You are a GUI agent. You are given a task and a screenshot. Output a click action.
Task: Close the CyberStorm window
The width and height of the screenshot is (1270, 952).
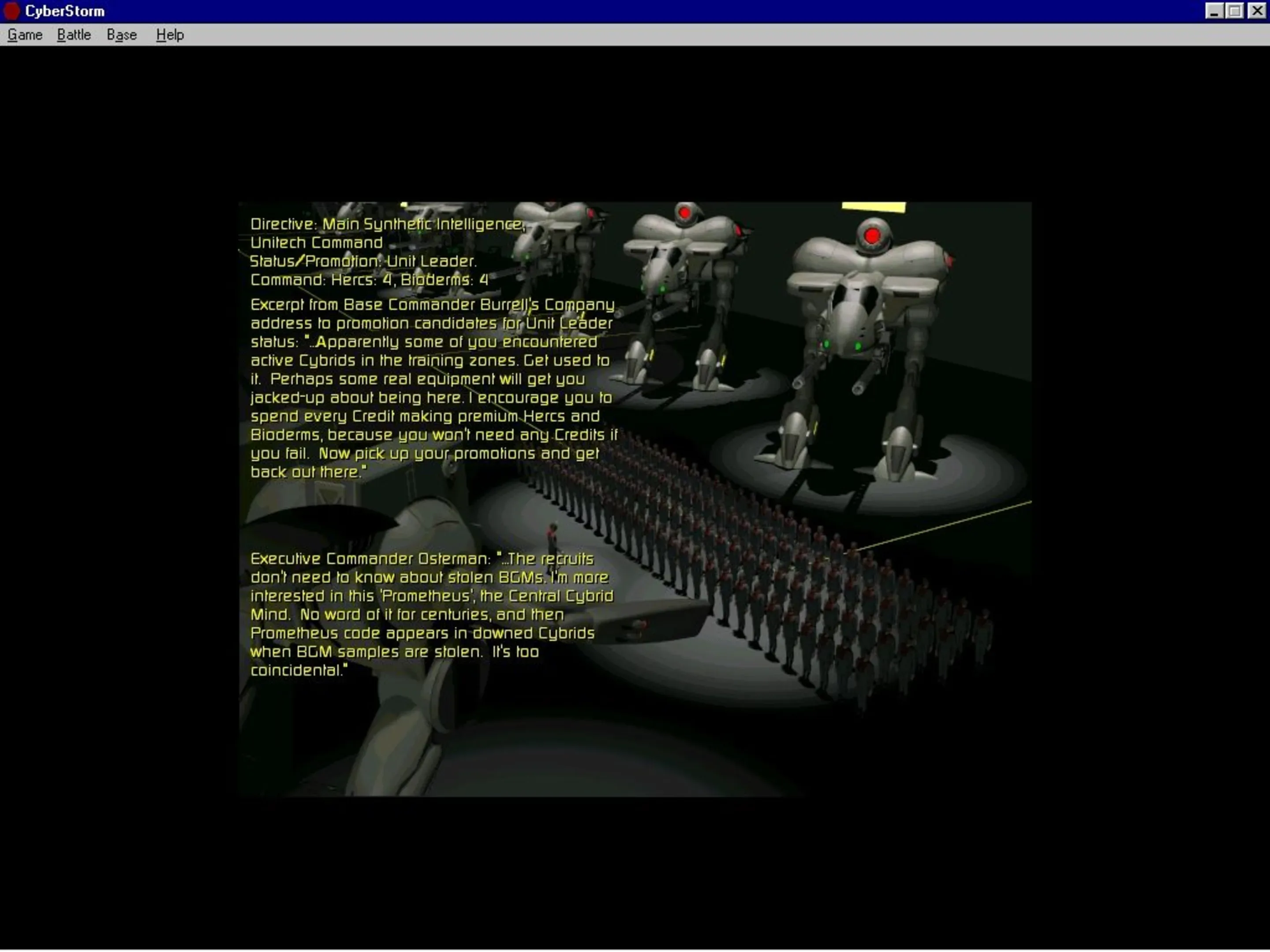coord(1256,11)
